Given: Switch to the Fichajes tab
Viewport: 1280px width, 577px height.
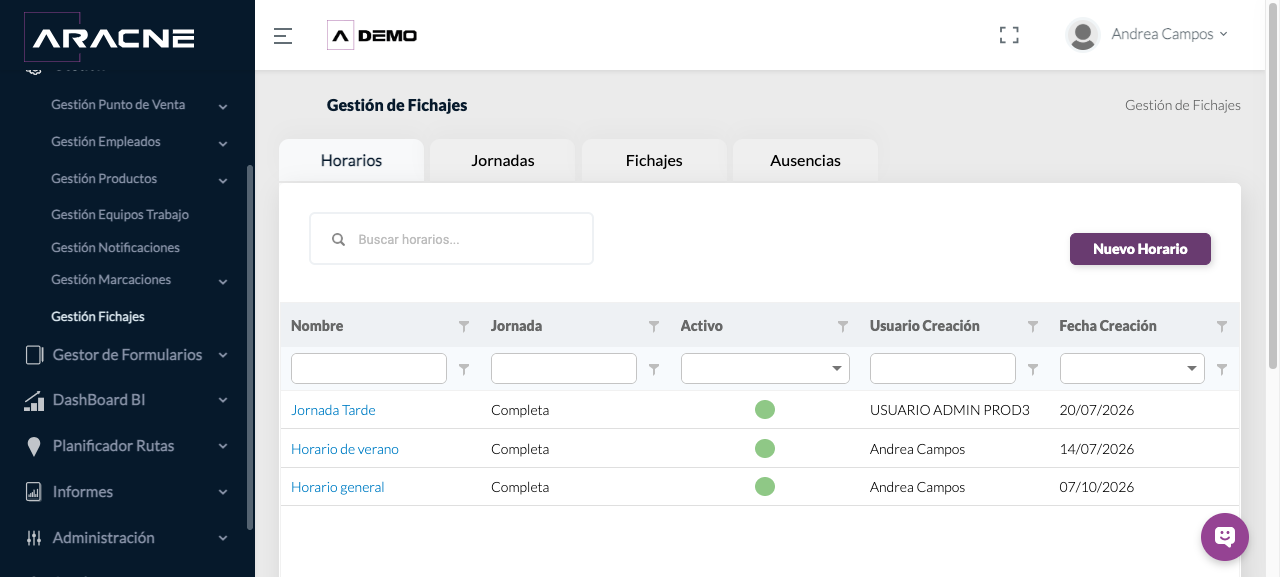Looking at the screenshot, I should click(x=654, y=160).
